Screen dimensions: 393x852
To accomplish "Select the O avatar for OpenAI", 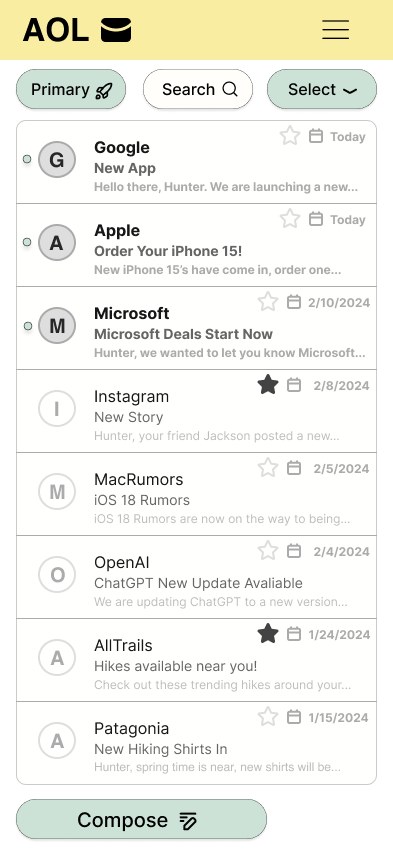I will coord(57,574).
